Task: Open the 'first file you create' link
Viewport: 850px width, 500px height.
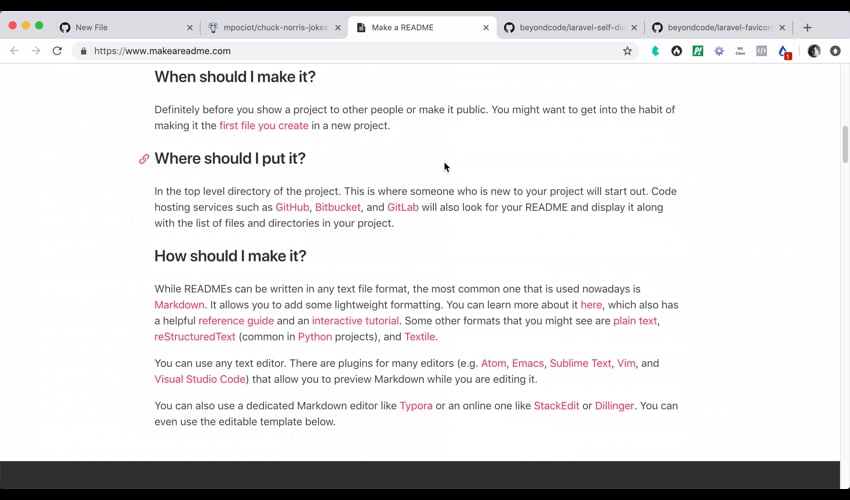Action: 263,125
